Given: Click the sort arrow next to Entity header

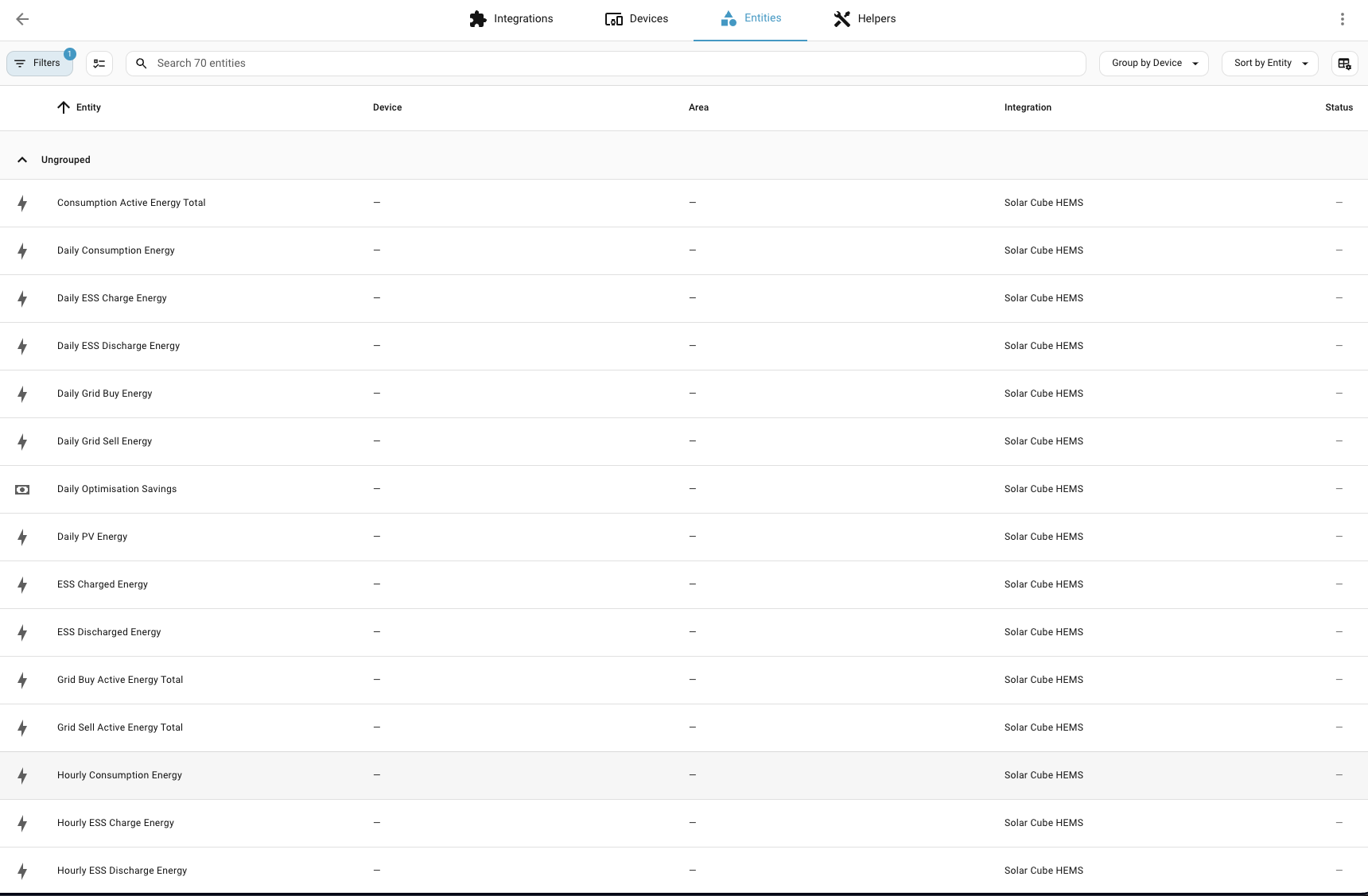Looking at the screenshot, I should (64, 107).
